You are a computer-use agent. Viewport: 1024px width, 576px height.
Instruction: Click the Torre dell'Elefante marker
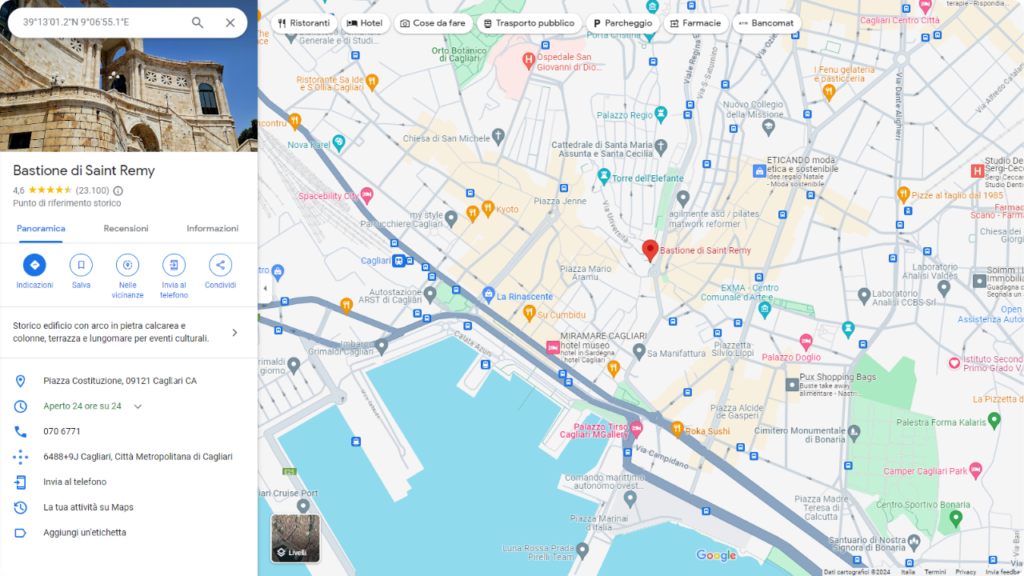604,176
